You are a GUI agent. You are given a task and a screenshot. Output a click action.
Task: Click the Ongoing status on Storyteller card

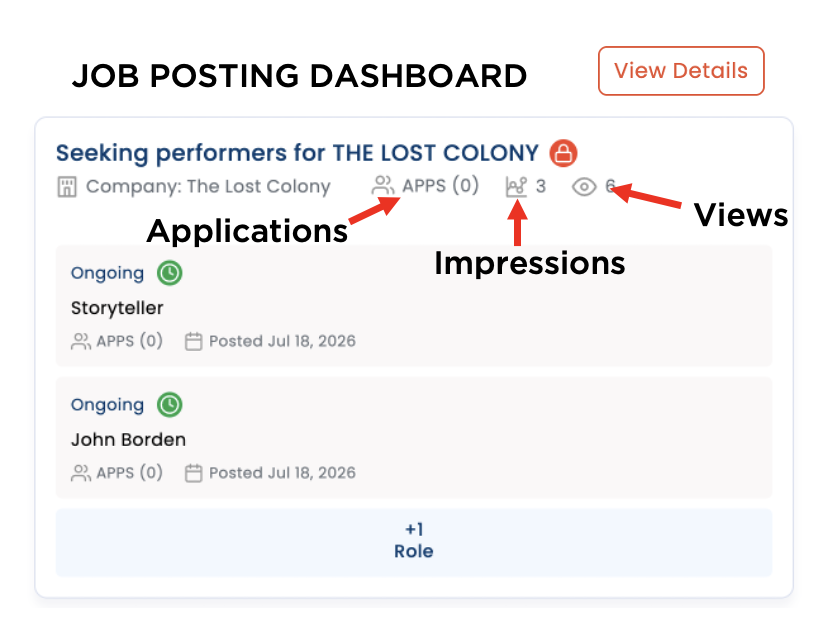pyautogui.click(x=107, y=273)
